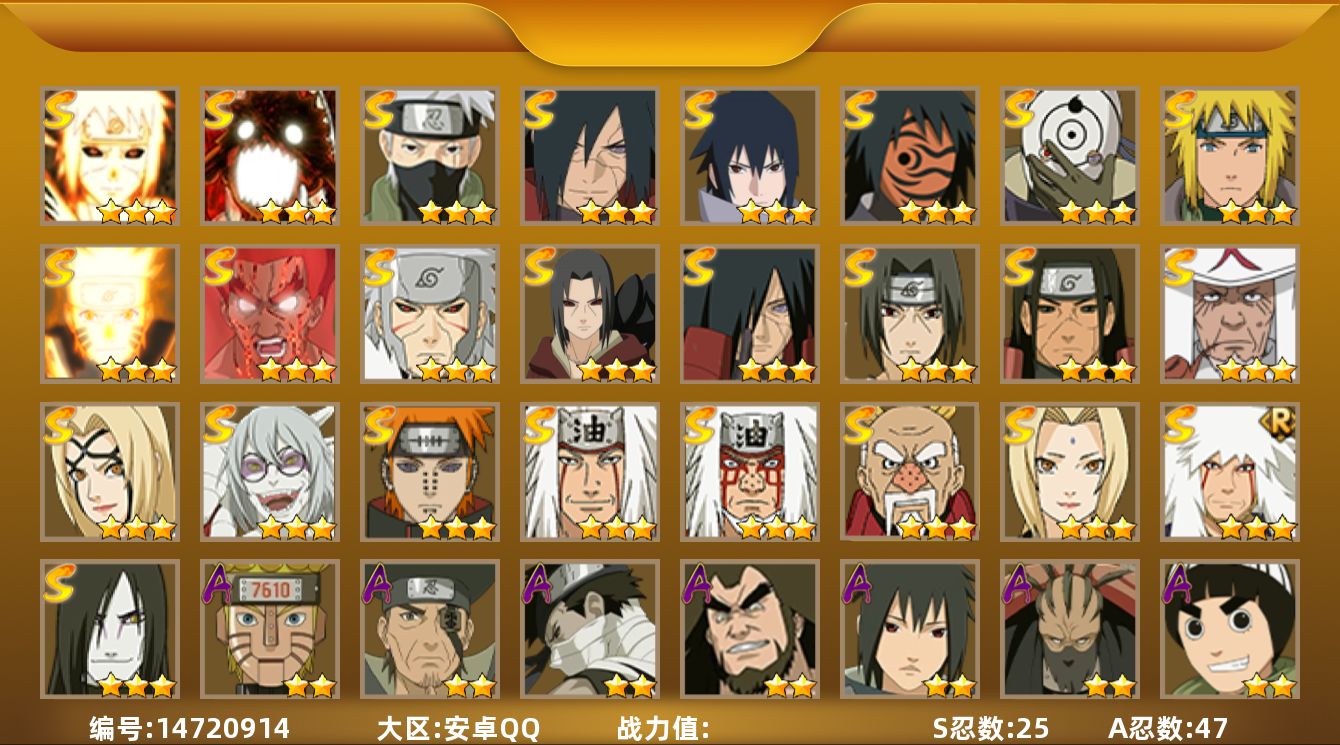Select Third Hokage in white hat
The width and height of the screenshot is (1340, 745).
tap(1229, 313)
